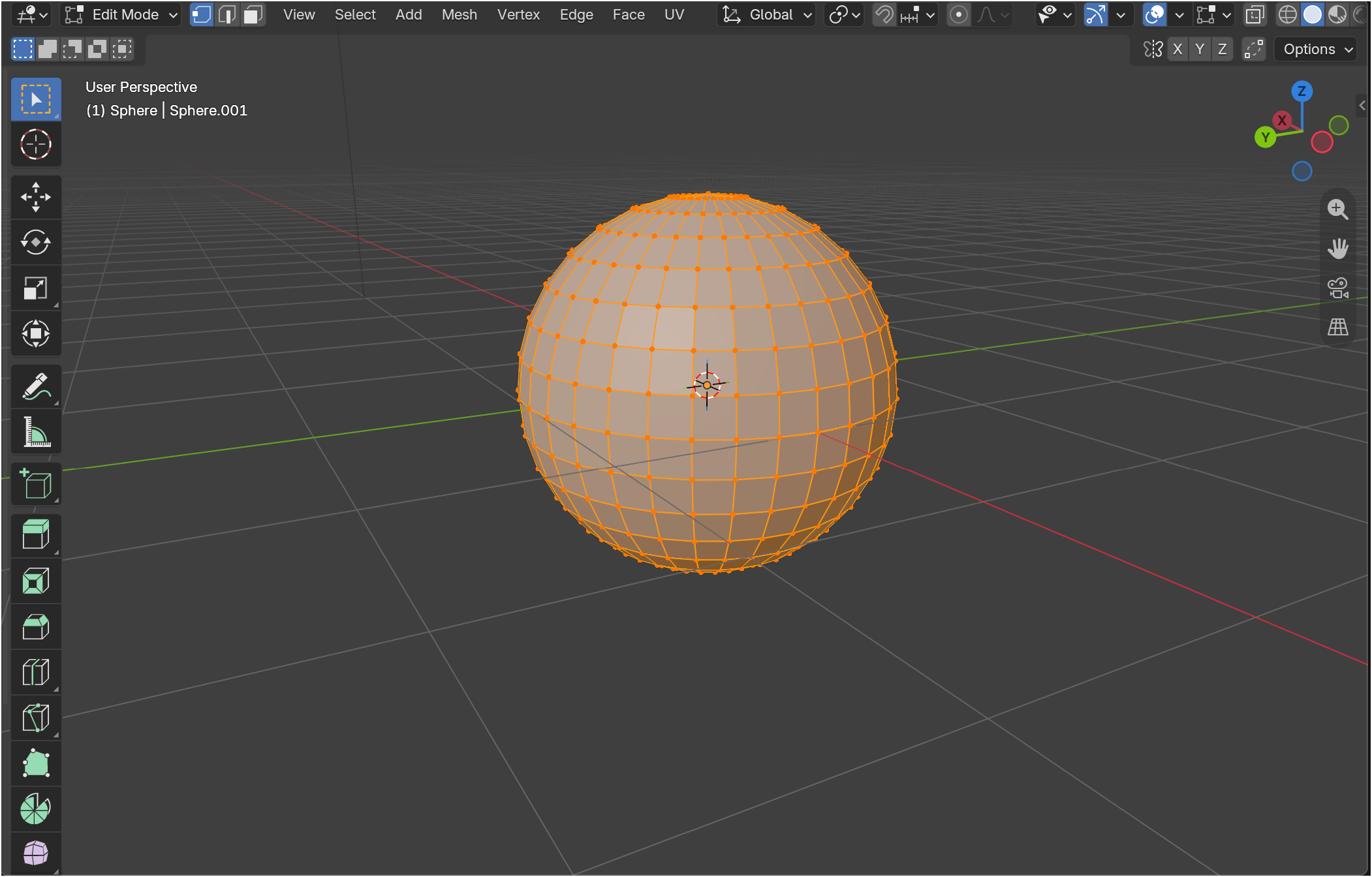Select the Loop Cut tool

pos(36,673)
